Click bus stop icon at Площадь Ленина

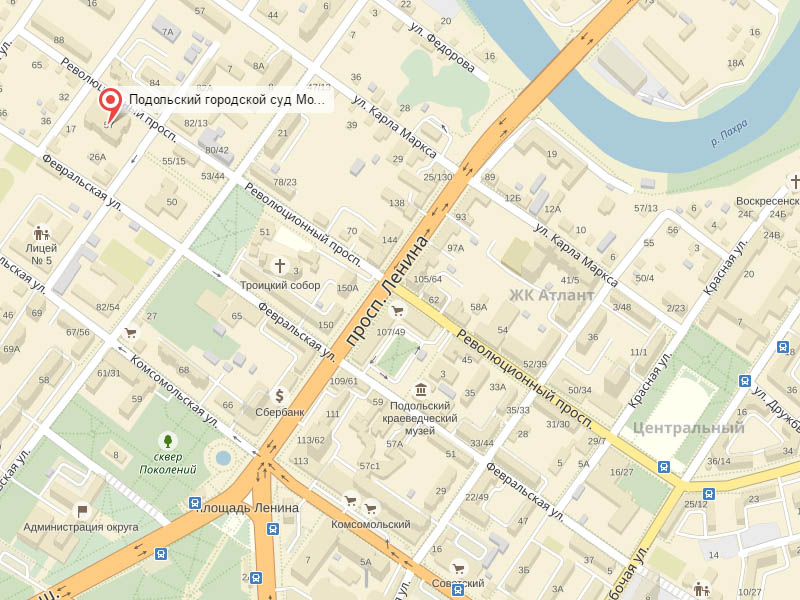point(194,503)
